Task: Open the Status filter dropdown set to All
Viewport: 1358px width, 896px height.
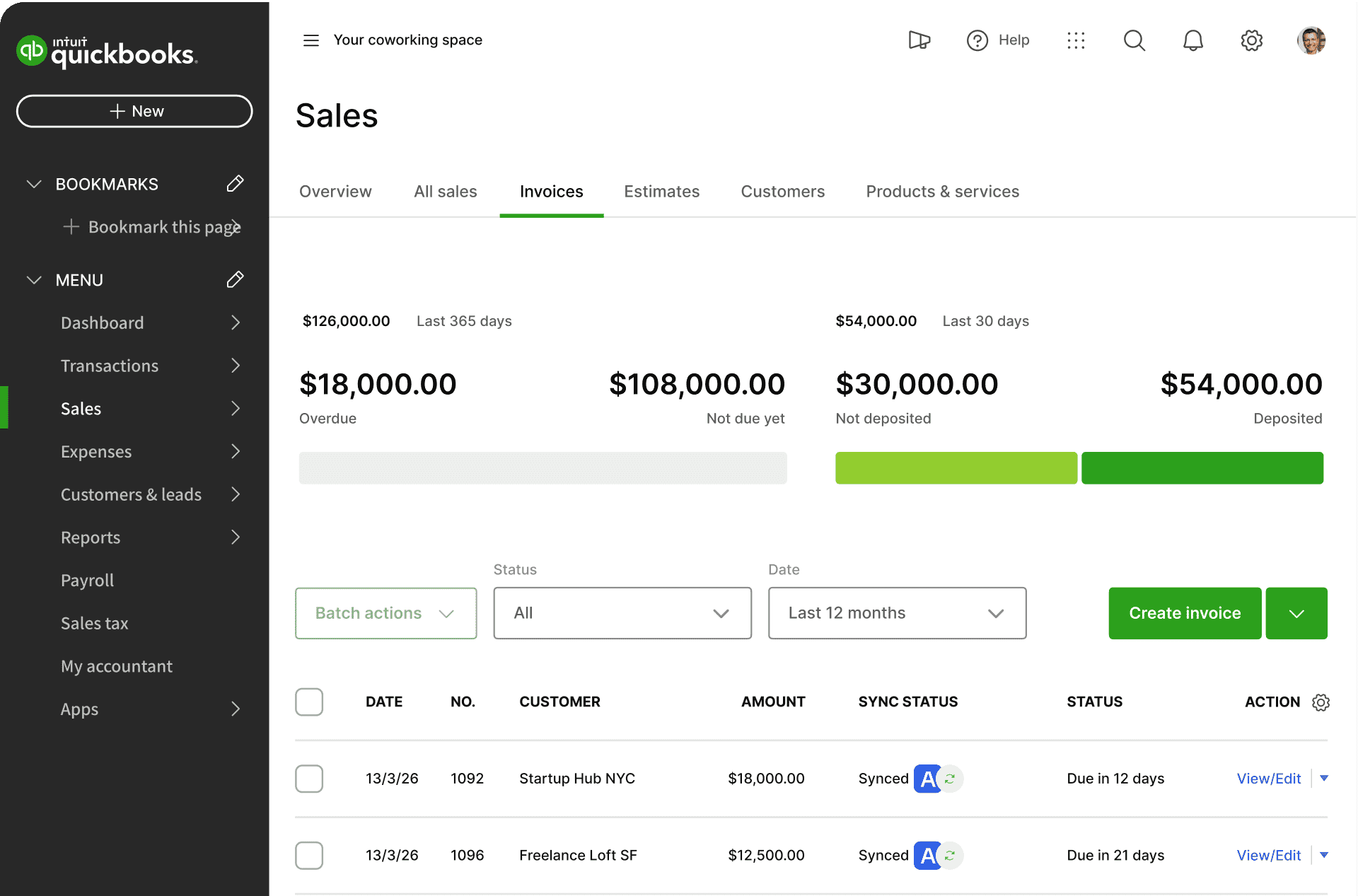Action: (x=622, y=612)
